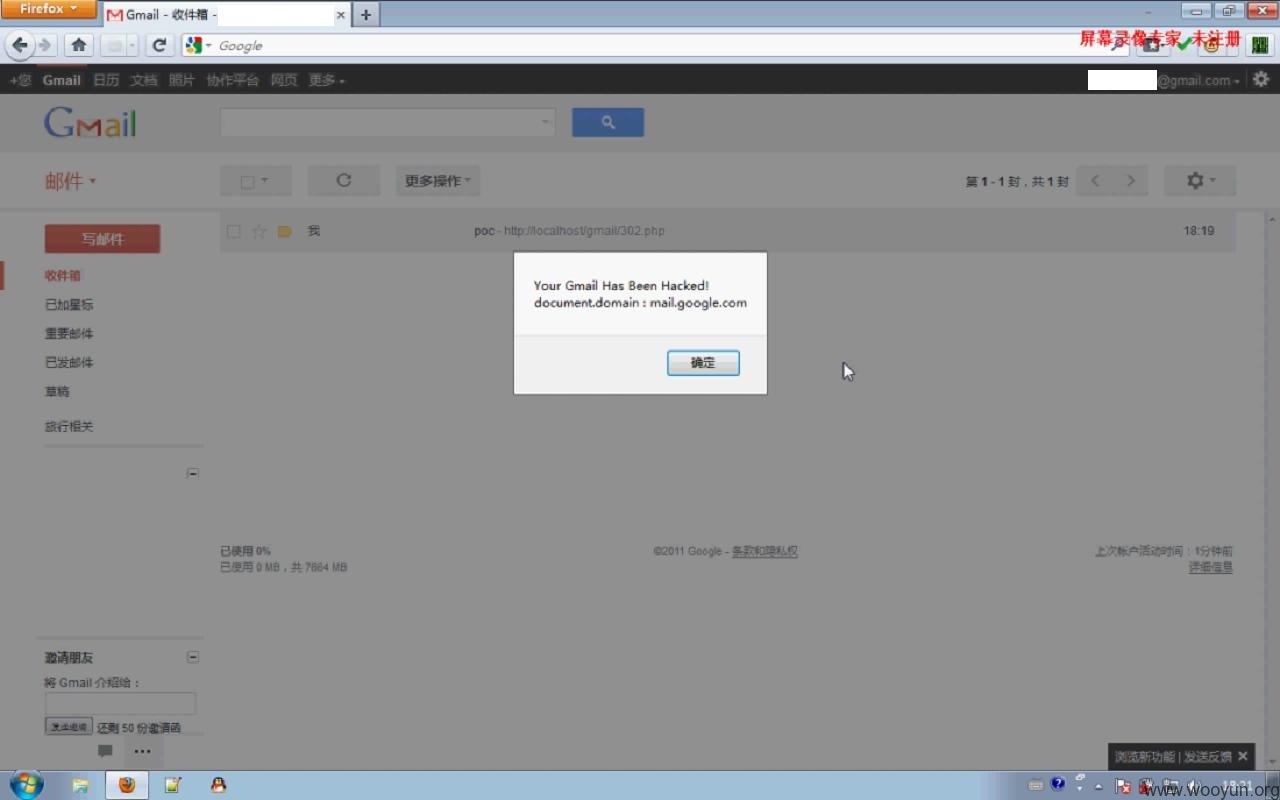Screen dimensions: 1280x800
Task: Open the 收件箱 folder
Action: (63, 276)
